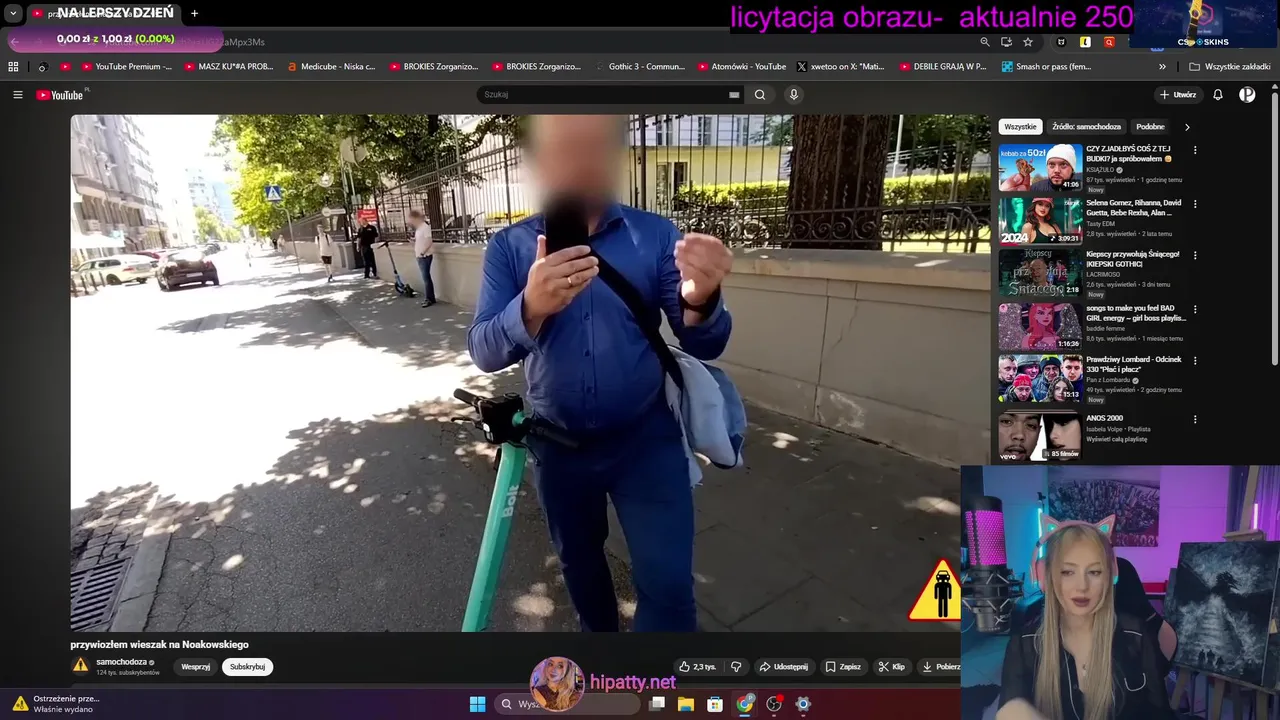The width and height of the screenshot is (1280, 720).
Task: Open YouTube notifications bell
Action: pyautogui.click(x=1218, y=95)
